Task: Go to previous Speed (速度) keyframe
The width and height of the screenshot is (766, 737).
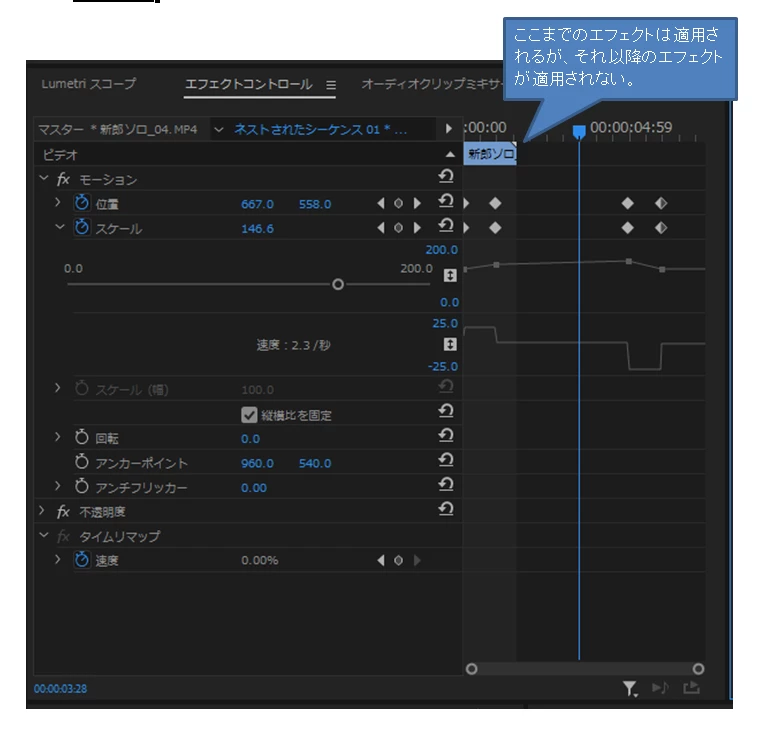Action: tap(381, 560)
